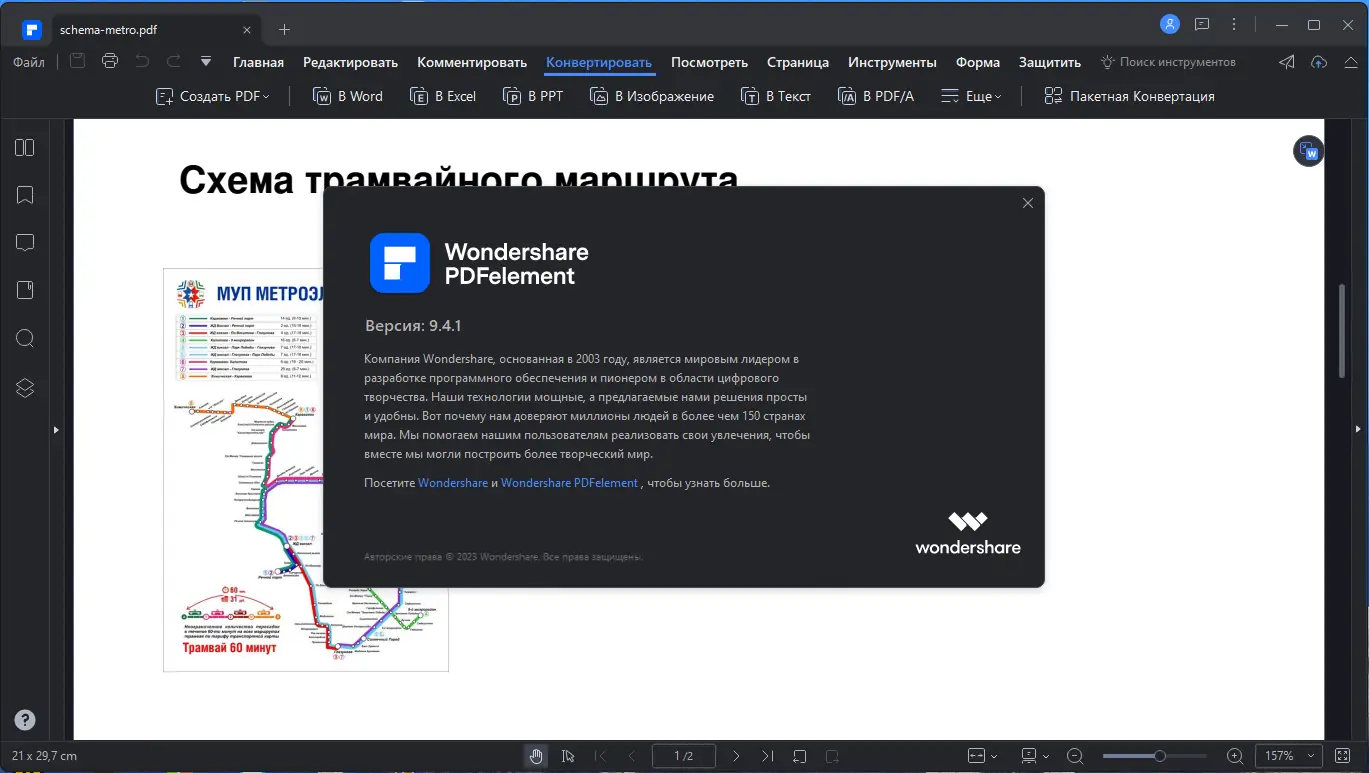Close the schema-metro.pdf tab
1369x773 pixels.
pyautogui.click(x=246, y=29)
